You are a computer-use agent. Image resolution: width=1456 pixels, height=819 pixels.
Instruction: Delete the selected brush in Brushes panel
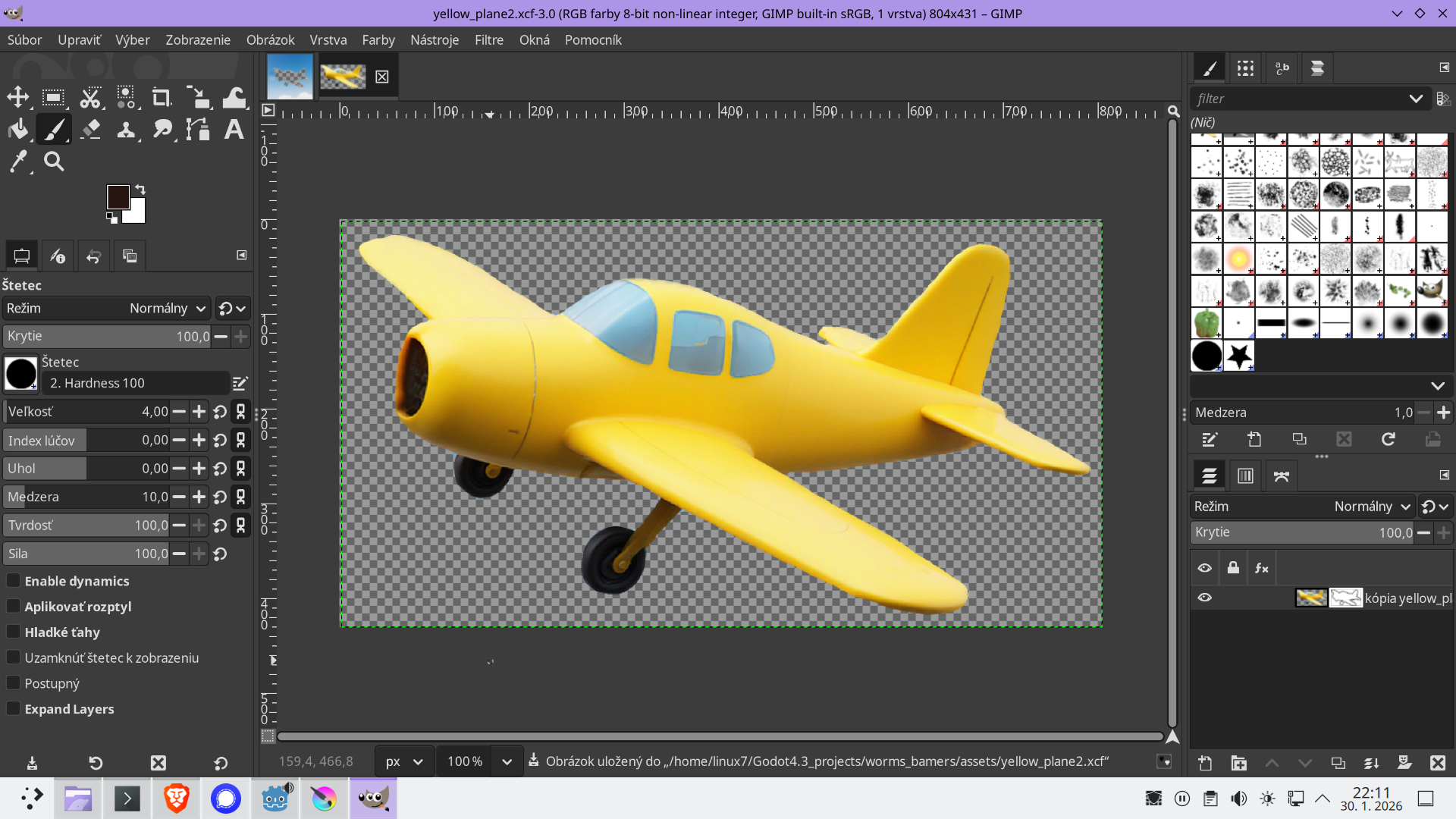click(1345, 439)
